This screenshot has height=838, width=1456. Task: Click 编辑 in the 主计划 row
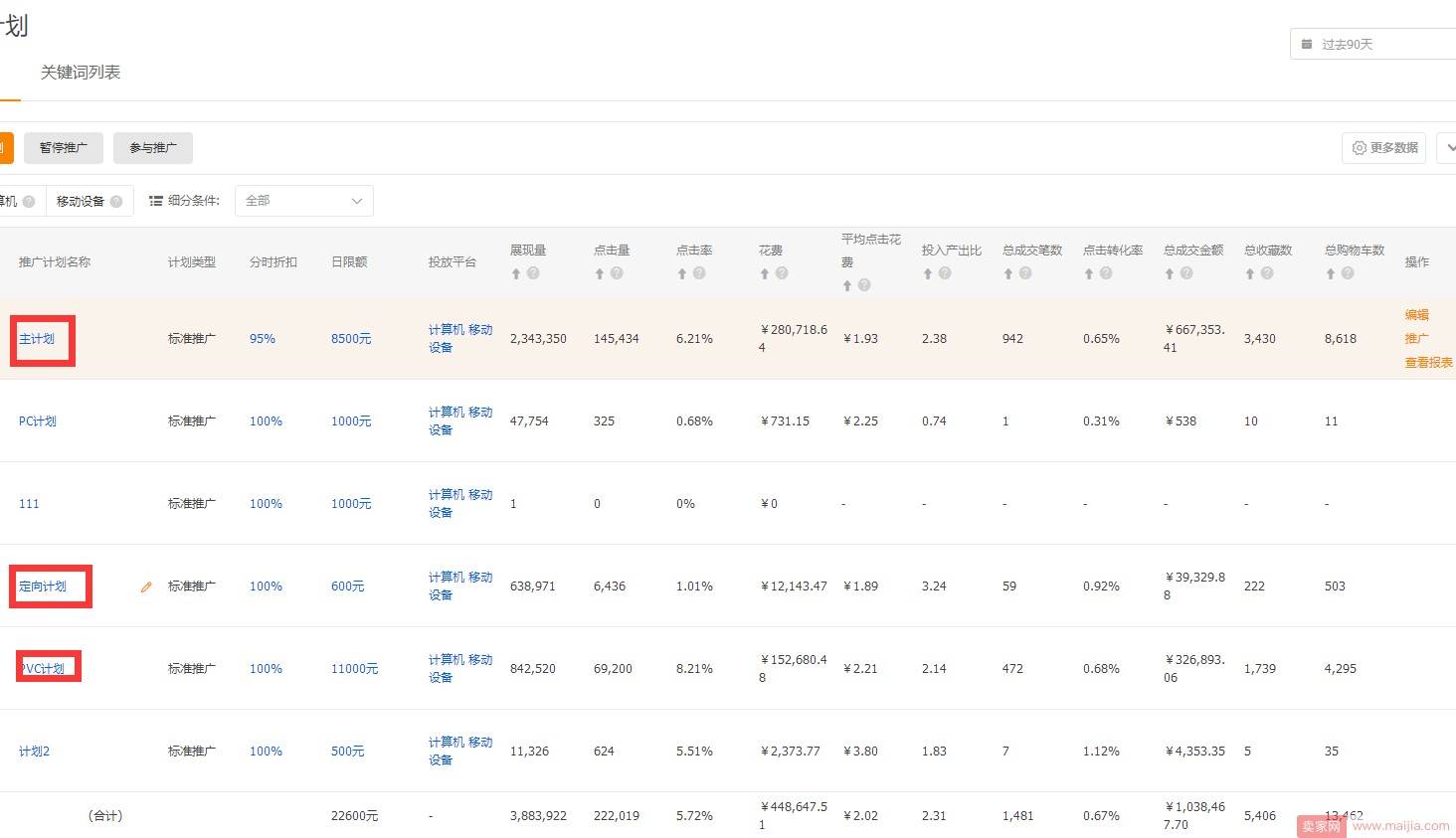(1417, 315)
